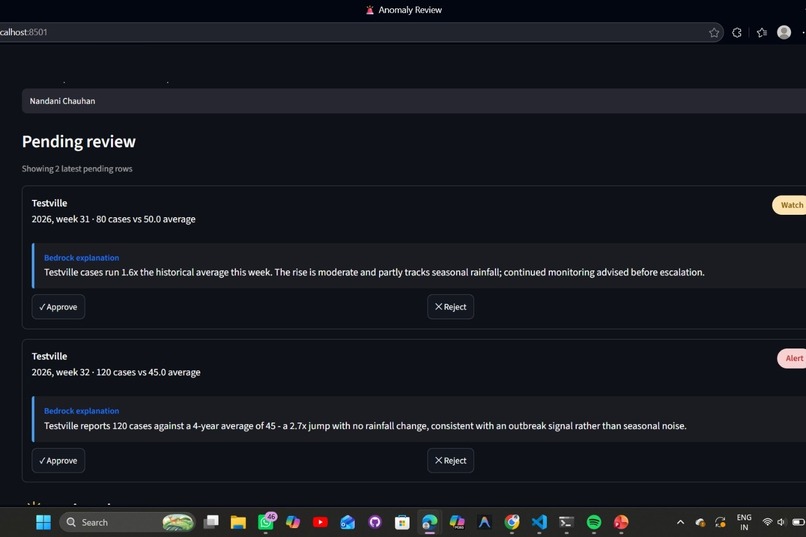Click the browser address bar URL
Image resolution: width=806 pixels, height=537 pixels.
tap(24, 32)
